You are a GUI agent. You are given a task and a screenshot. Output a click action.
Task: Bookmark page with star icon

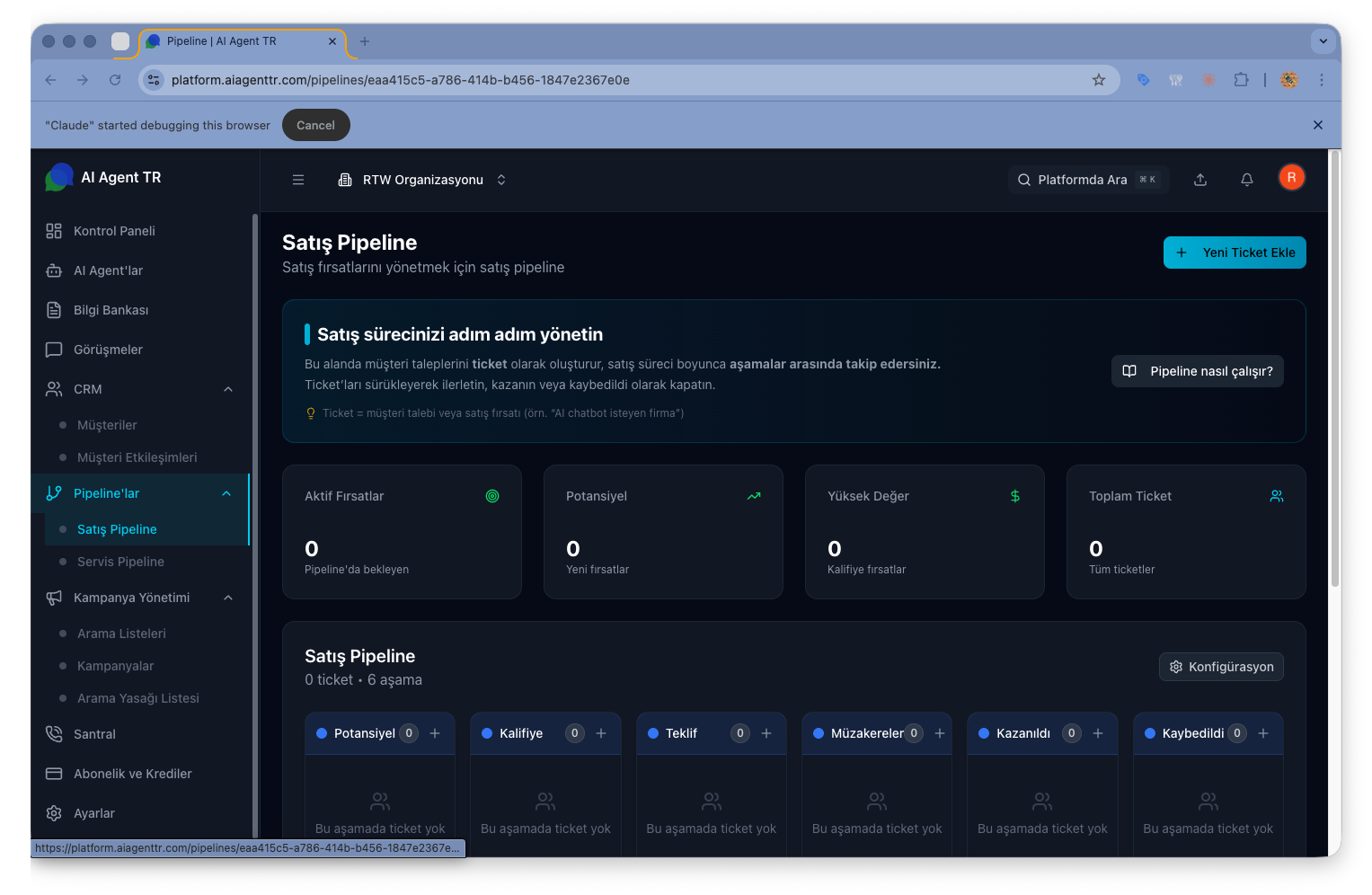click(1099, 80)
